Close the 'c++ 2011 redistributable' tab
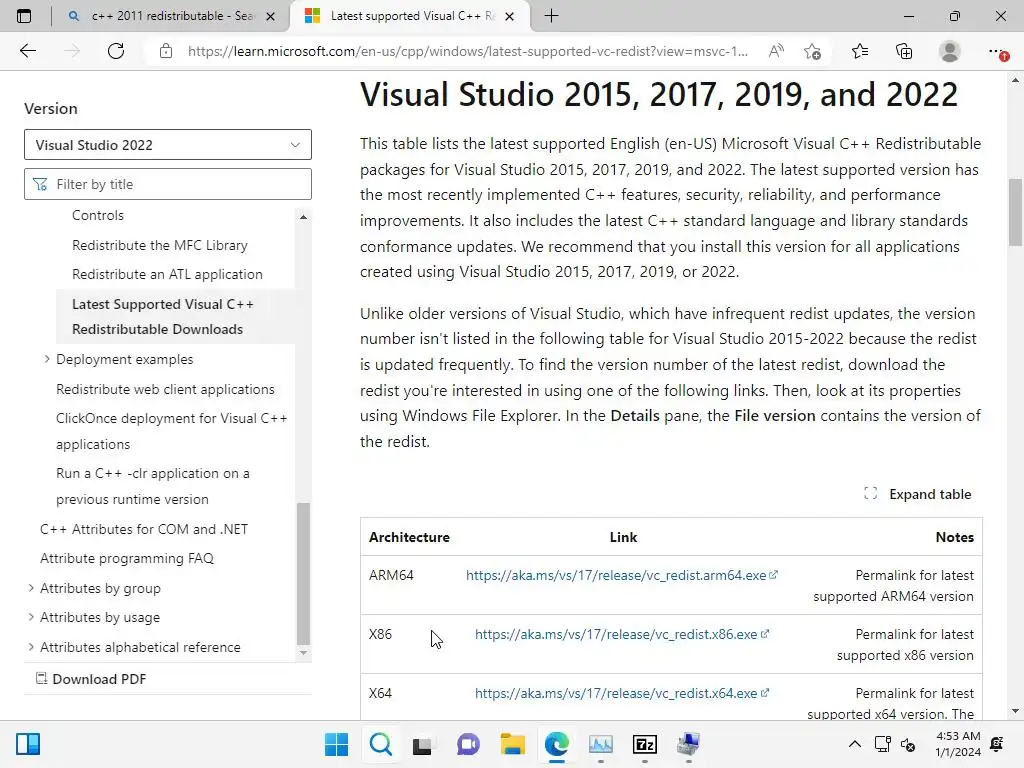Screen dimensions: 1024x768 270,16
